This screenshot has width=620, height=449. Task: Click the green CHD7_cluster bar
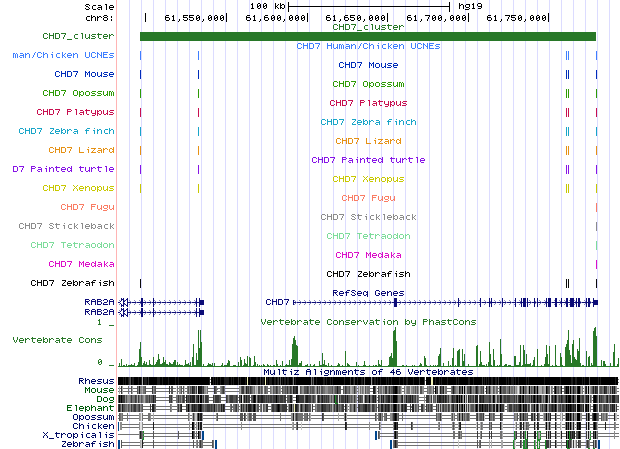tap(368, 37)
